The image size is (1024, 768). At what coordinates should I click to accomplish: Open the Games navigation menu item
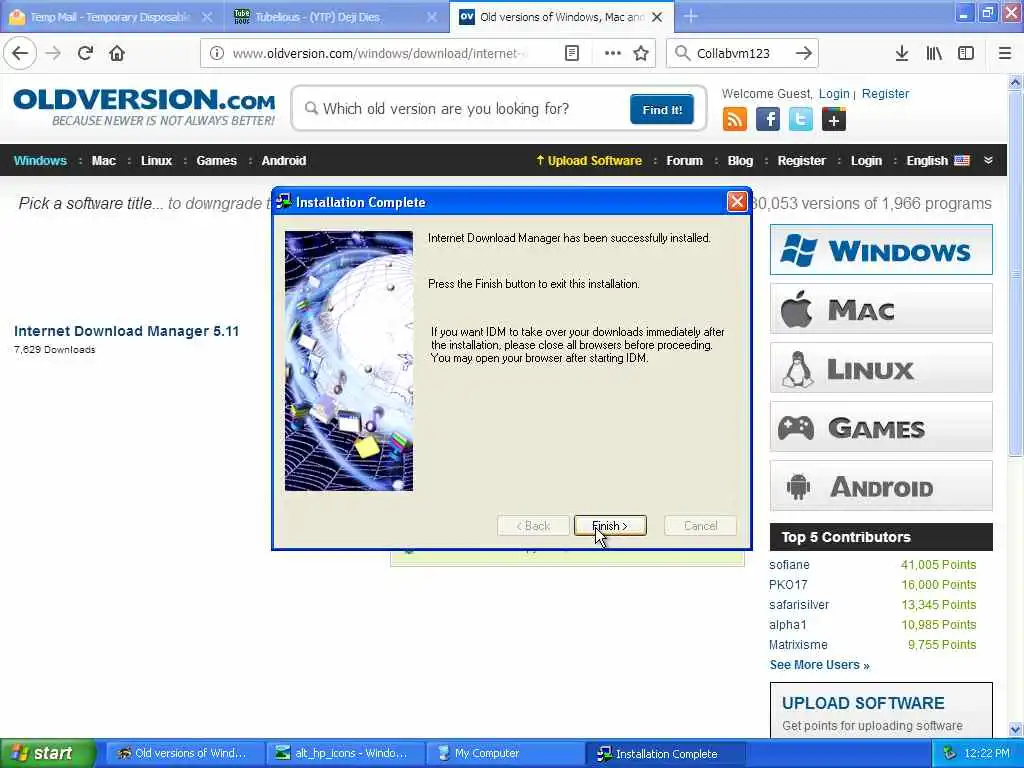(x=216, y=161)
